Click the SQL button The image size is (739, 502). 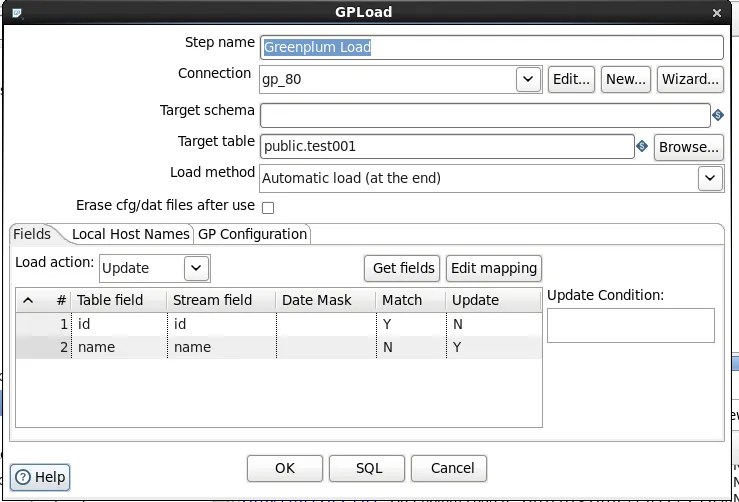[x=367, y=468]
